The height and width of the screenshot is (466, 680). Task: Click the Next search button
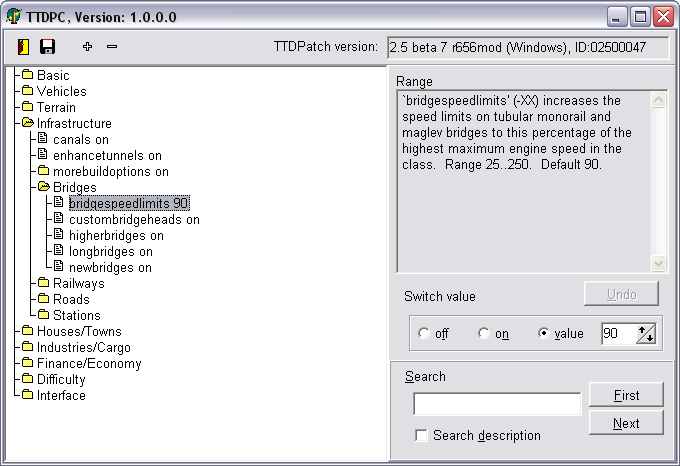tap(626, 423)
